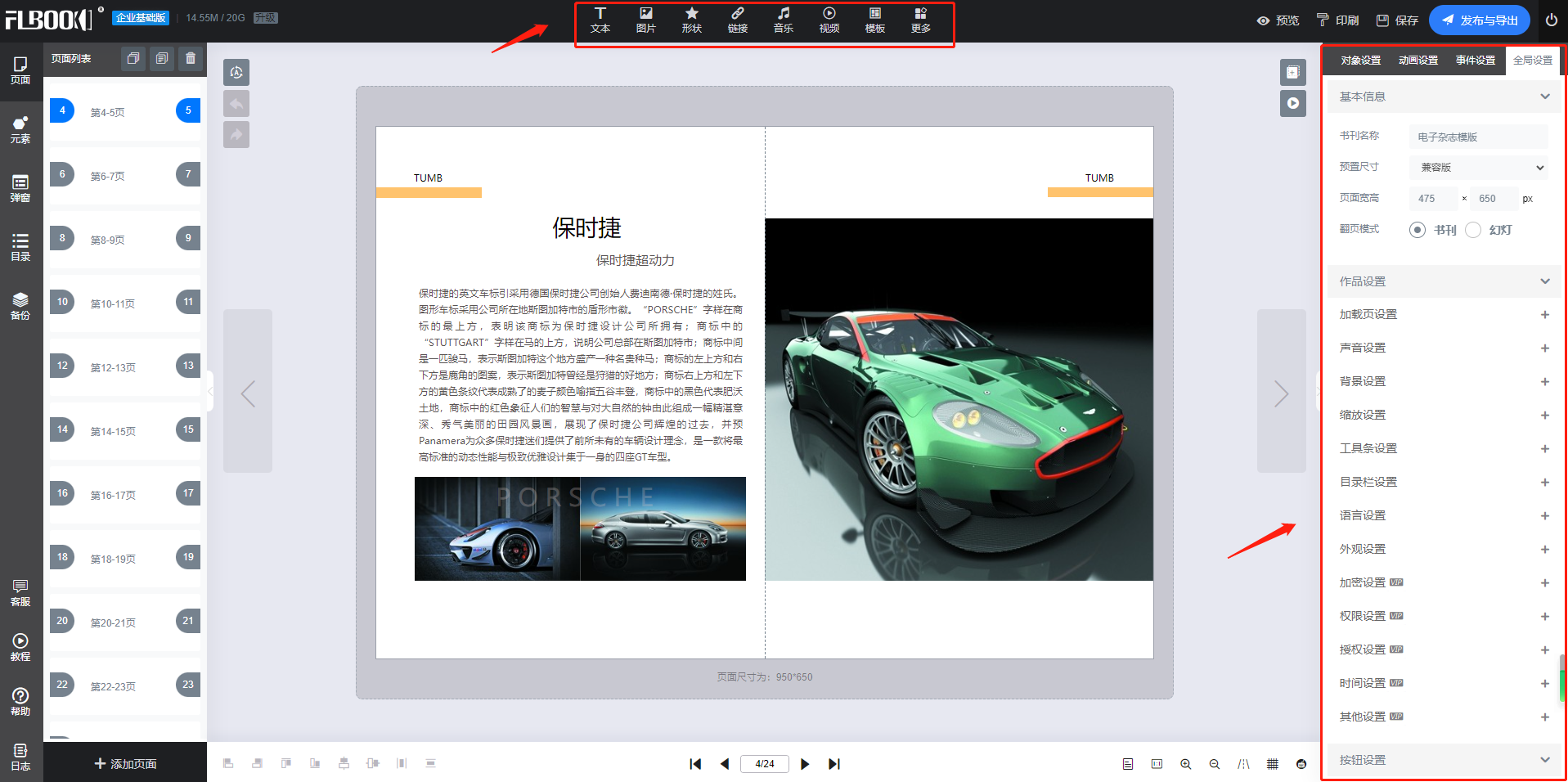
Task: Click the 发布与导出 publish button
Action: pos(1479,20)
